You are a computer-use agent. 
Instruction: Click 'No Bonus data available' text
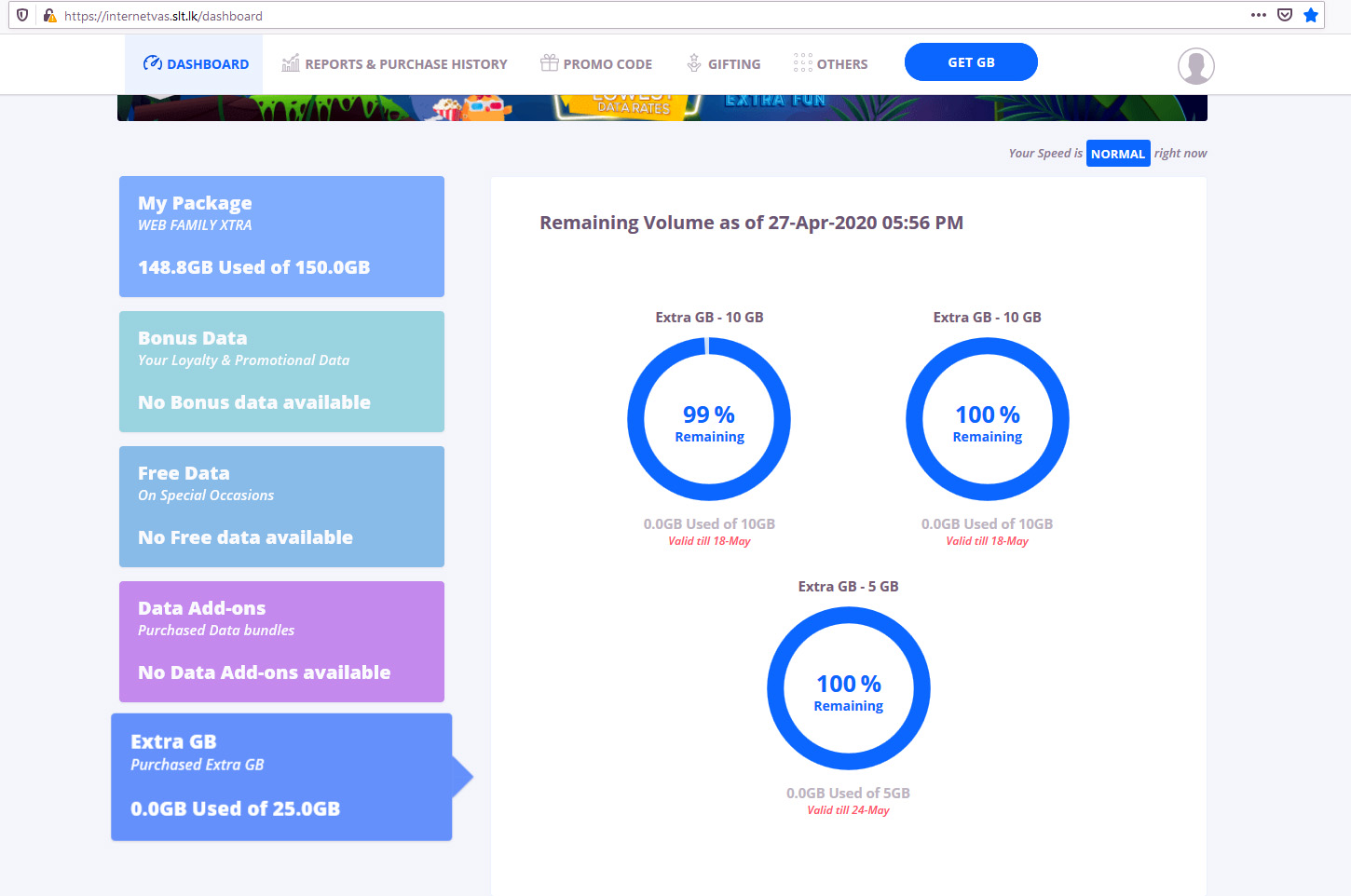pos(254,402)
